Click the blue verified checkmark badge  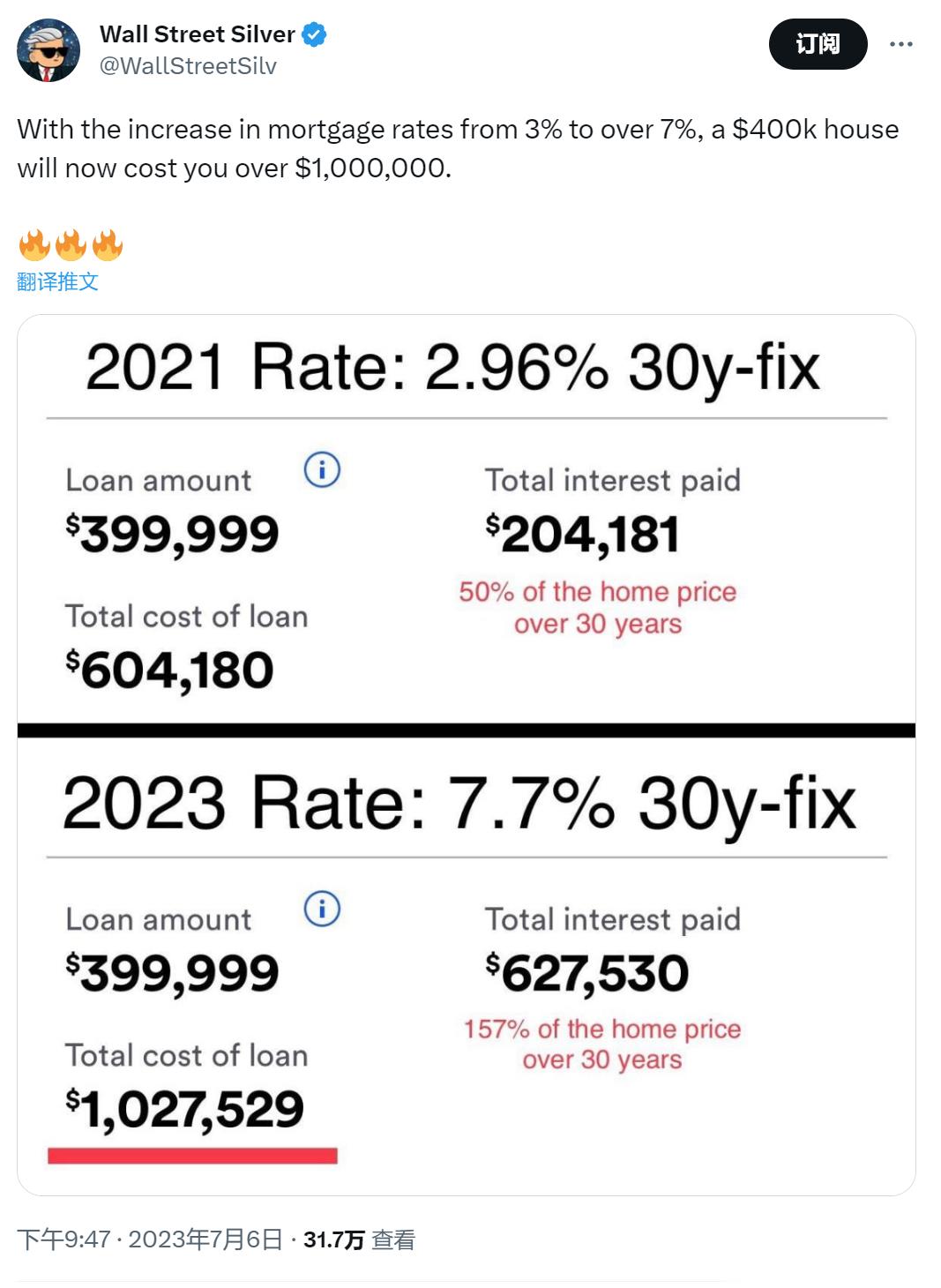click(314, 34)
